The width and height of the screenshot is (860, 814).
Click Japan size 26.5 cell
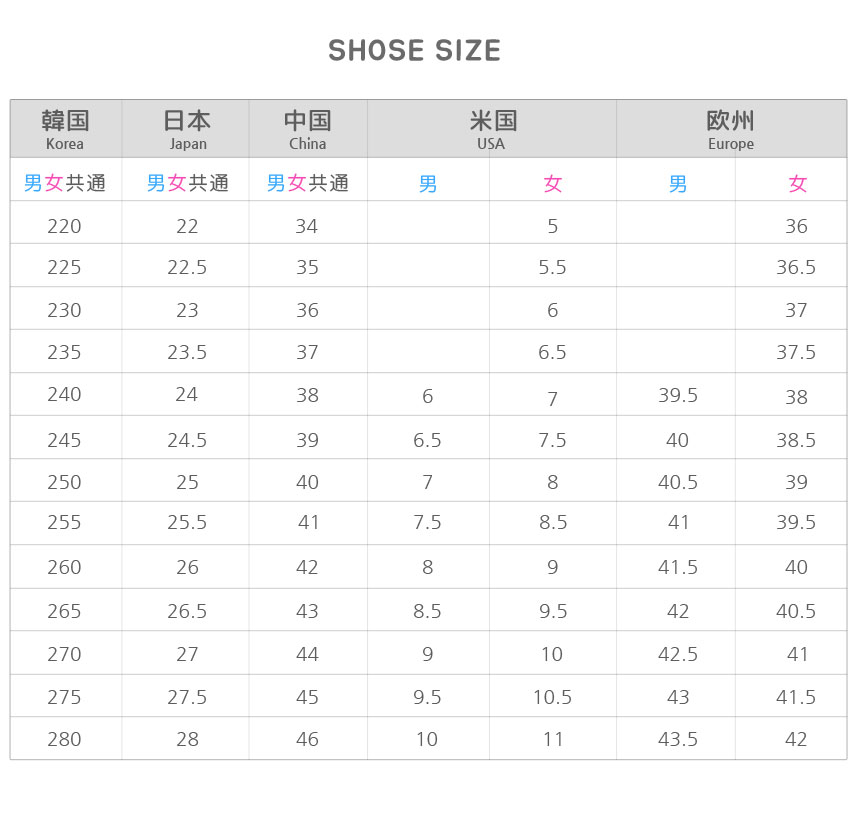click(x=187, y=611)
